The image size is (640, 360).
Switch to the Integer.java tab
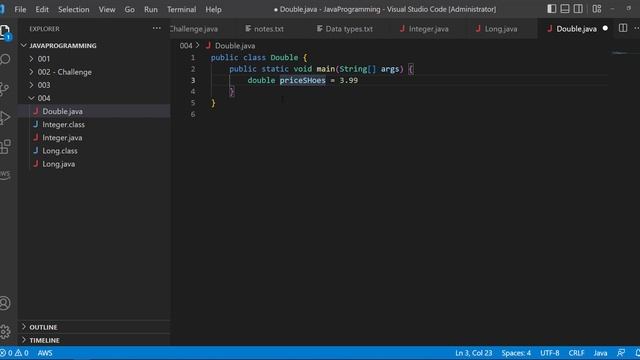pos(428,29)
